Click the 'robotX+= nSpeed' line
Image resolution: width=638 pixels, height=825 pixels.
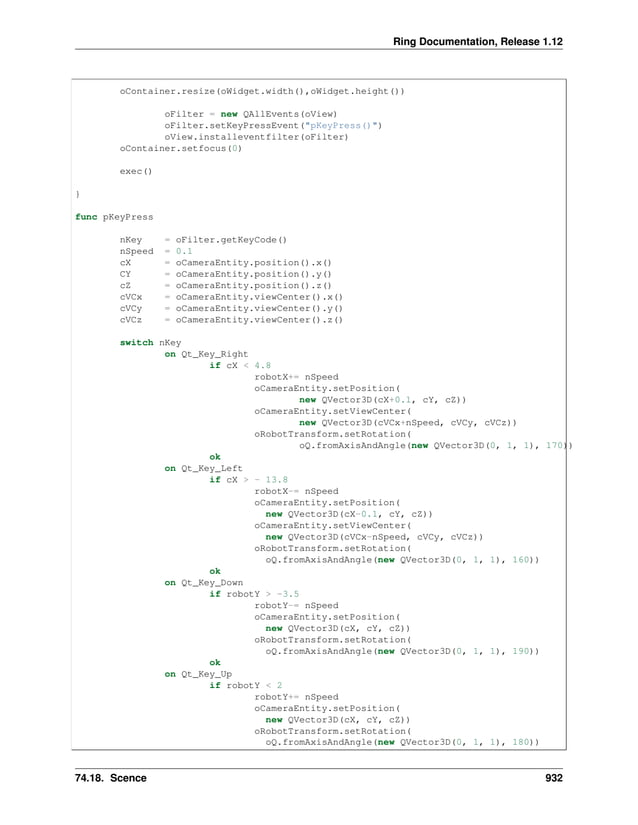(x=296, y=377)
